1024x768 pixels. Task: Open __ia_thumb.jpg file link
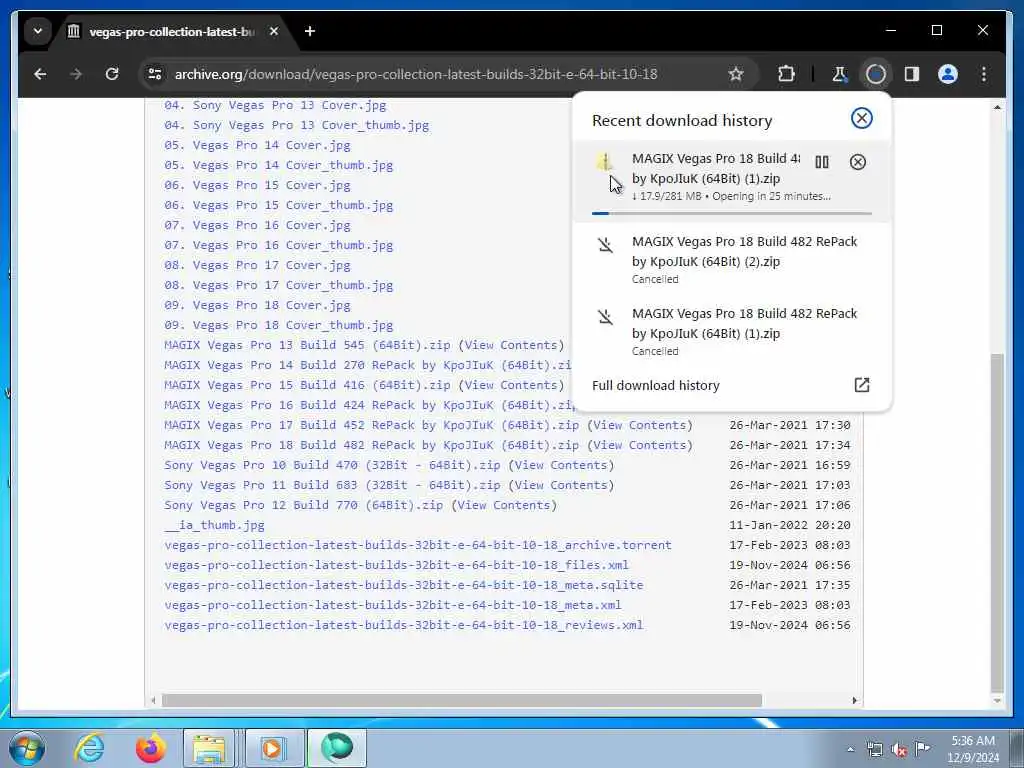point(214,525)
